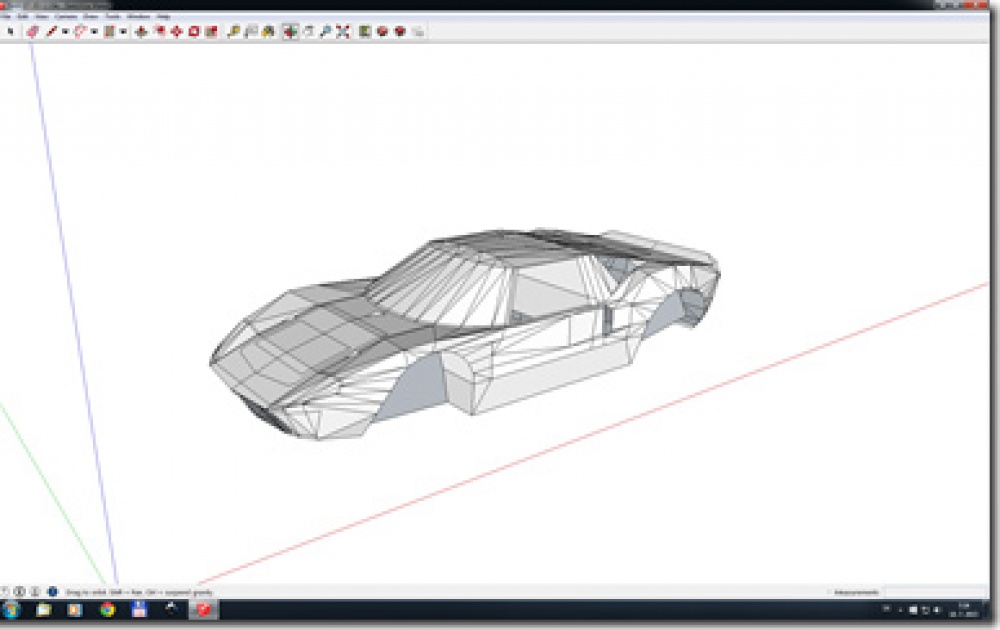
Task: Toggle the blue Instructor help icon in status bar
Action: [52, 592]
